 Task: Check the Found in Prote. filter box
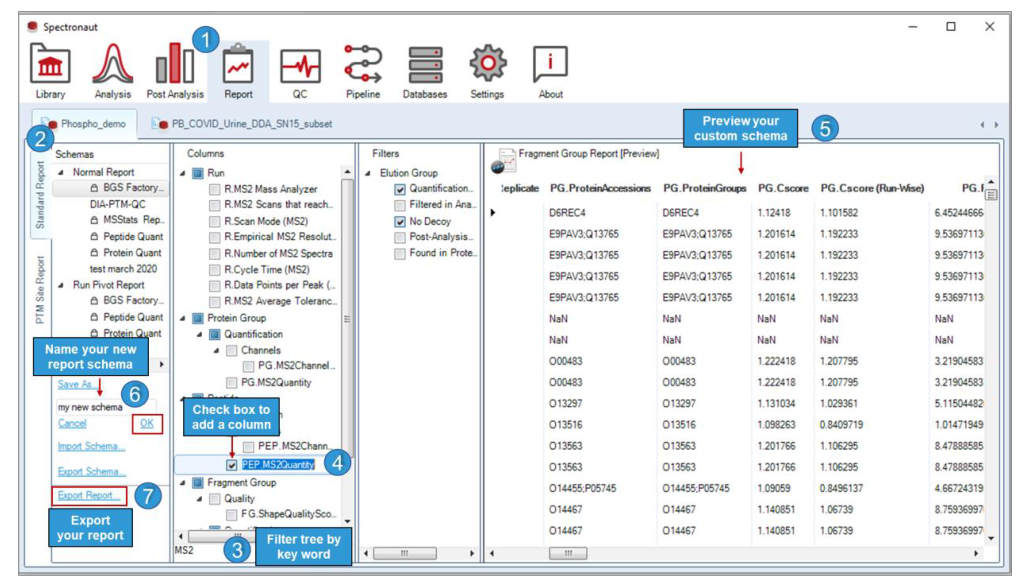click(x=400, y=254)
